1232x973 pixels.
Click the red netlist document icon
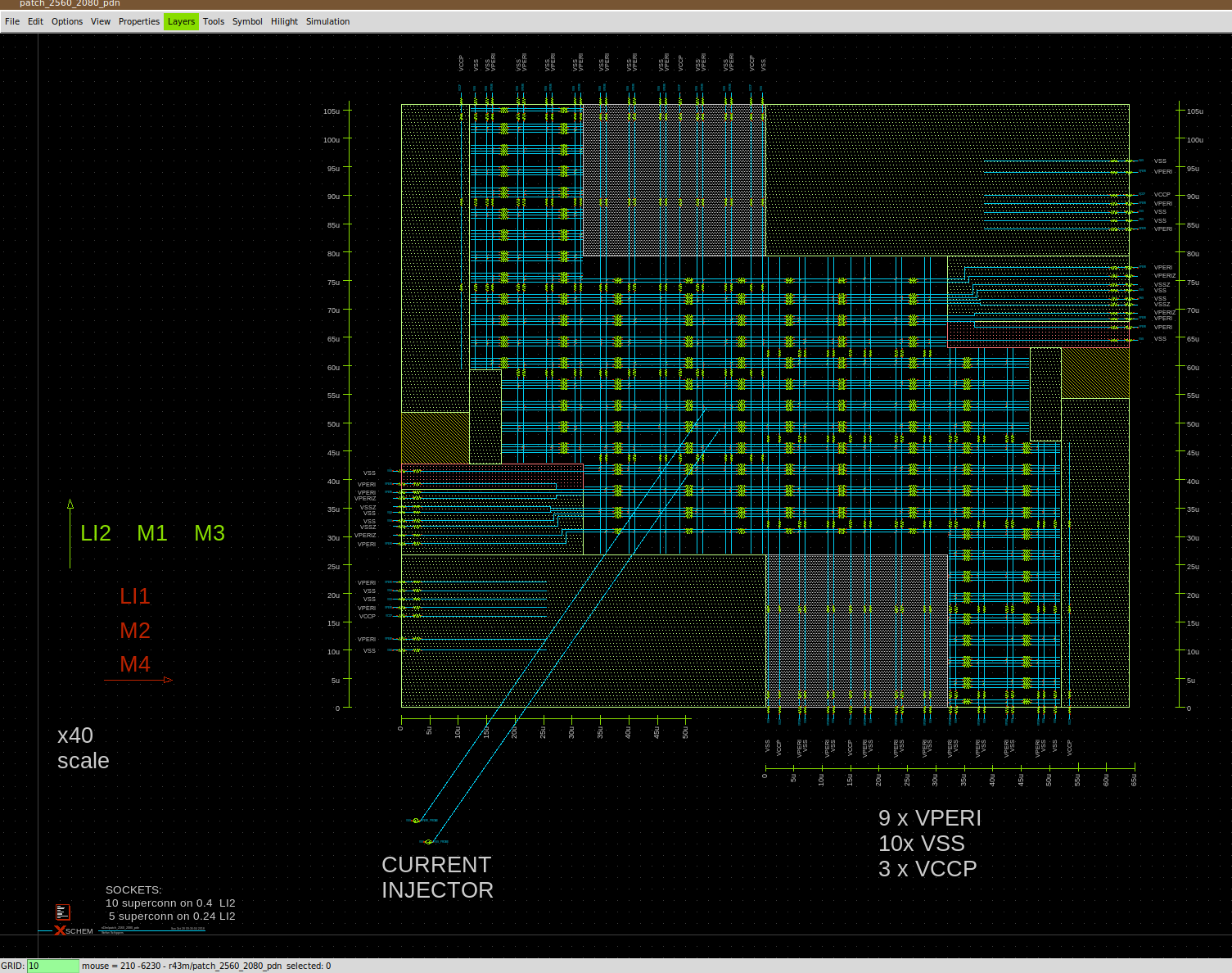pos(63,912)
